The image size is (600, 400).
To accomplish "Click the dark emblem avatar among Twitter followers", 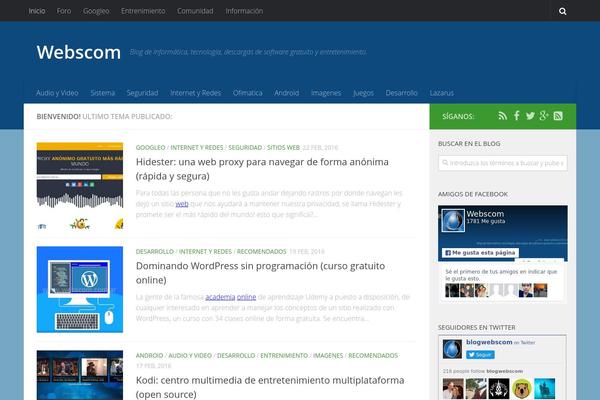I will pyautogui.click(x=499, y=389).
